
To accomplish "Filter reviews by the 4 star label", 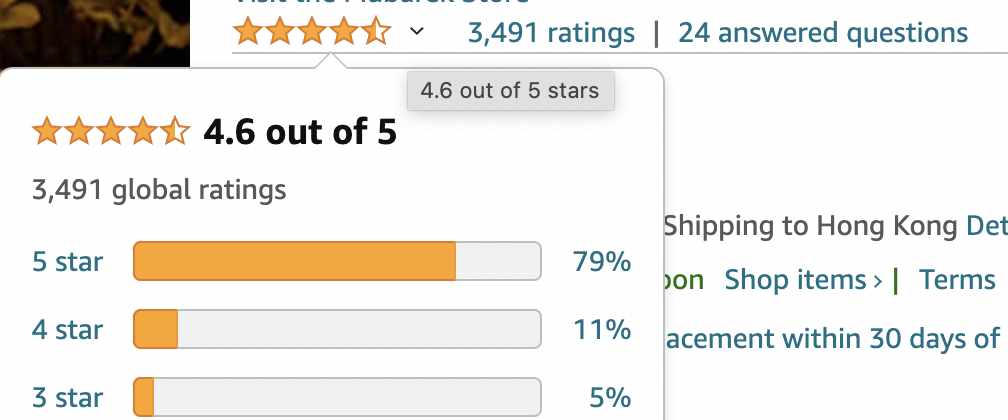I will point(68,330).
